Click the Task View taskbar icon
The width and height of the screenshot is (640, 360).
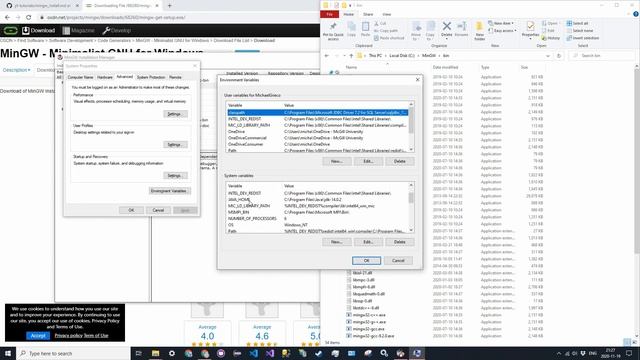138,353
